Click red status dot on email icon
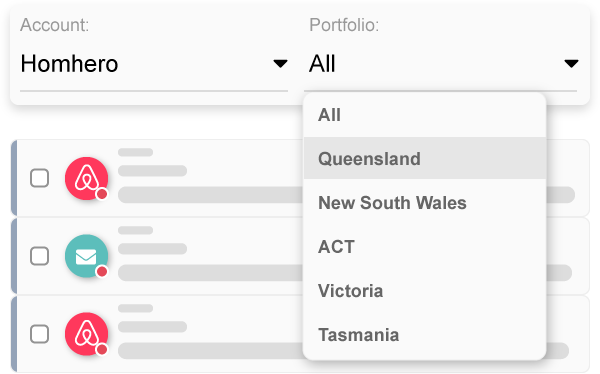The width and height of the screenshot is (600, 374). click(102, 272)
